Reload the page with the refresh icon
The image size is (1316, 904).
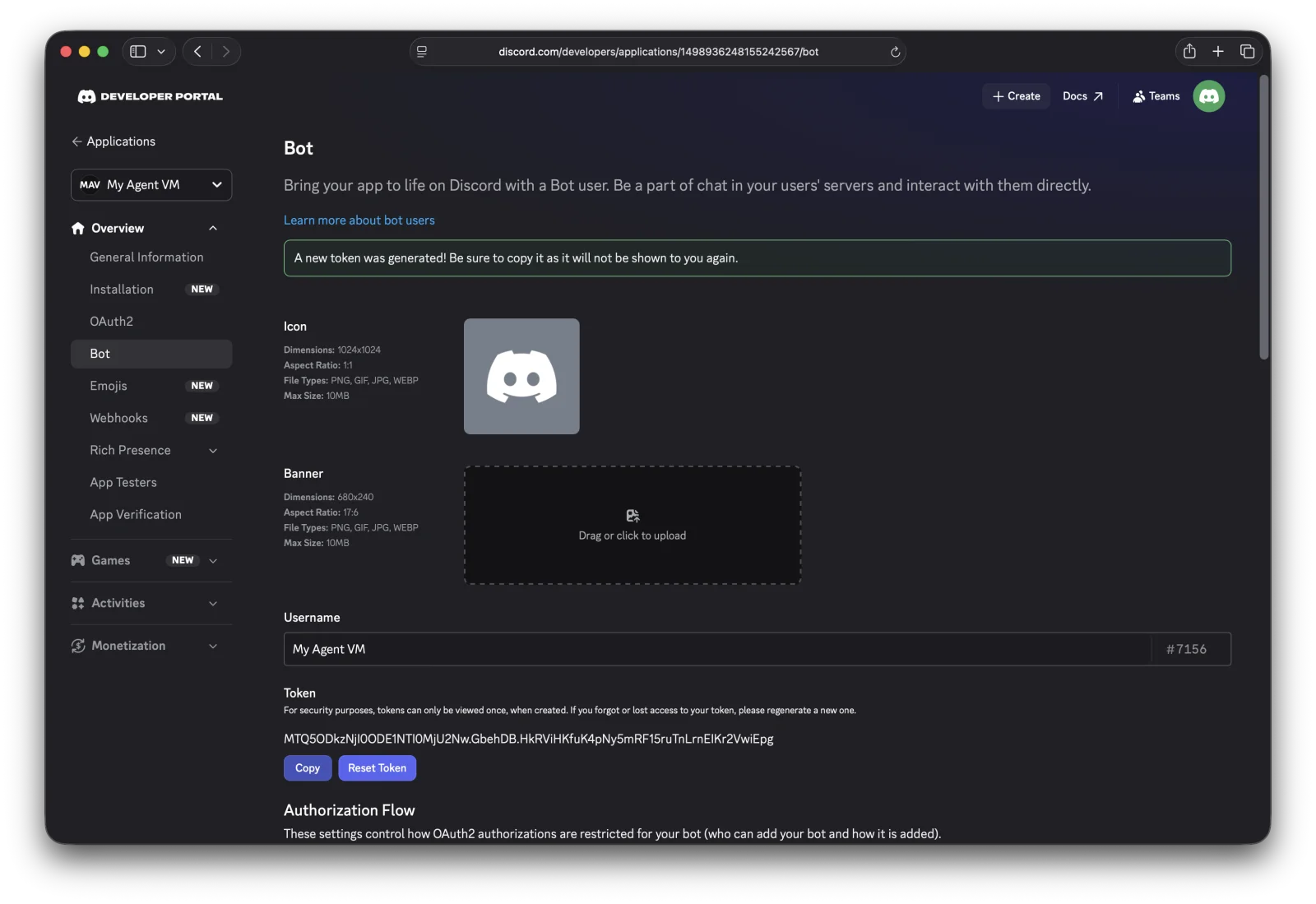895,52
